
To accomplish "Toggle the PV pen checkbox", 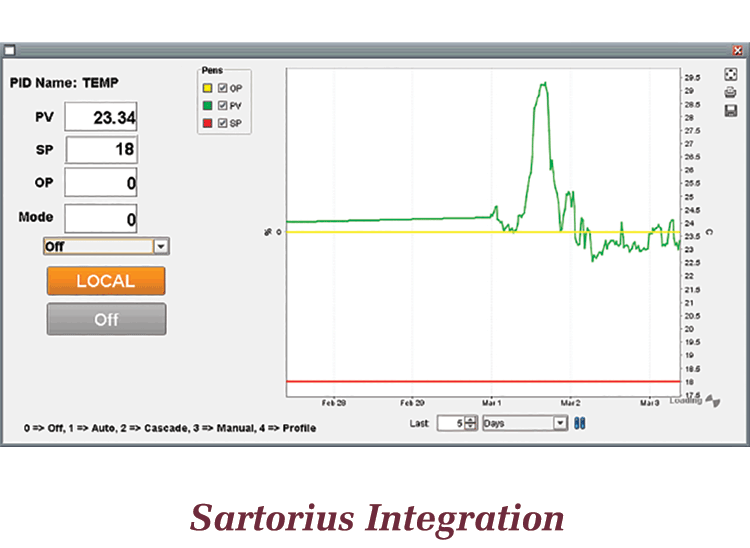I will coord(222,105).
